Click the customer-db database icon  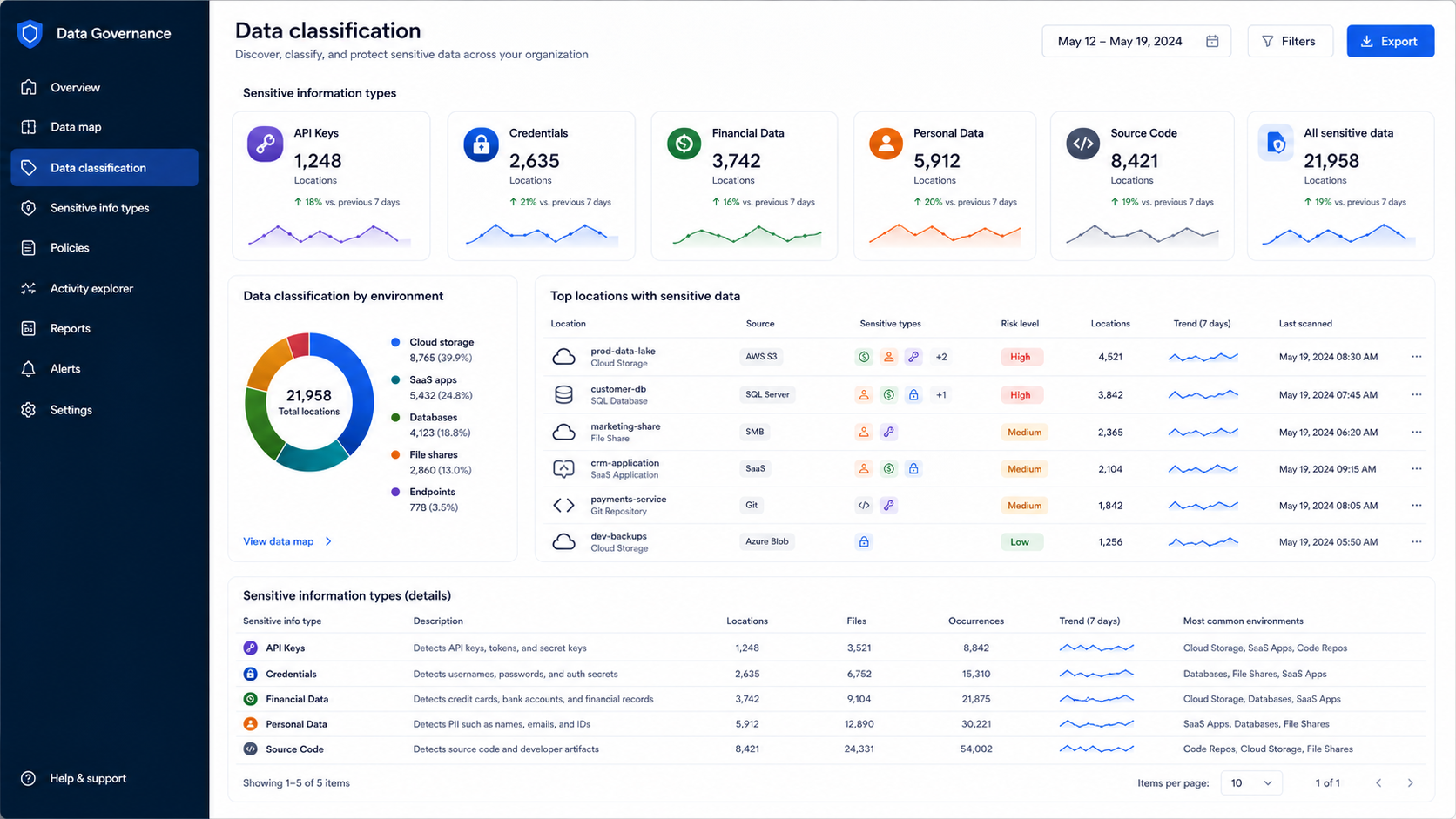[x=563, y=394]
